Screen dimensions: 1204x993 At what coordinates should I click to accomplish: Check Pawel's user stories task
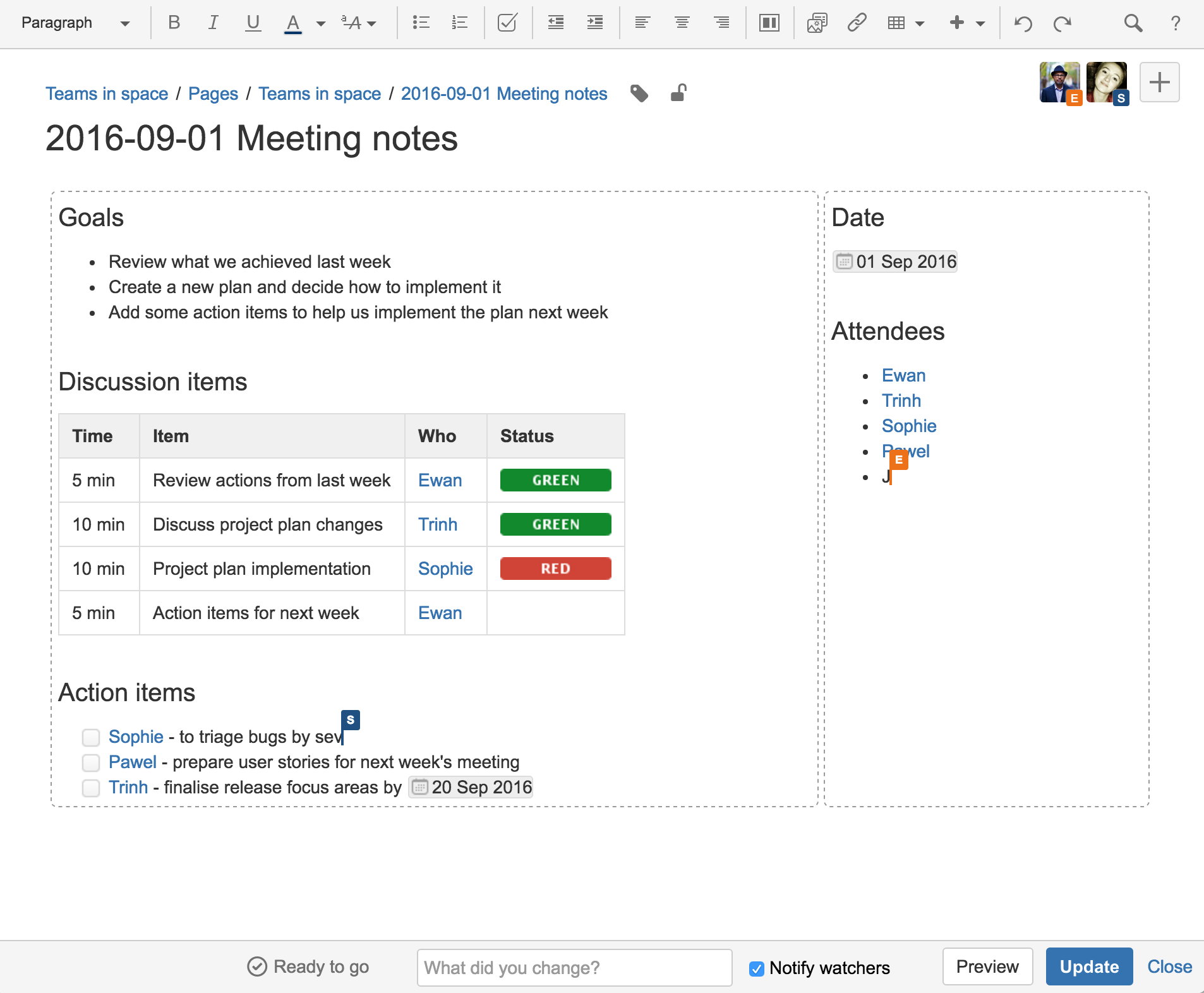point(91,762)
